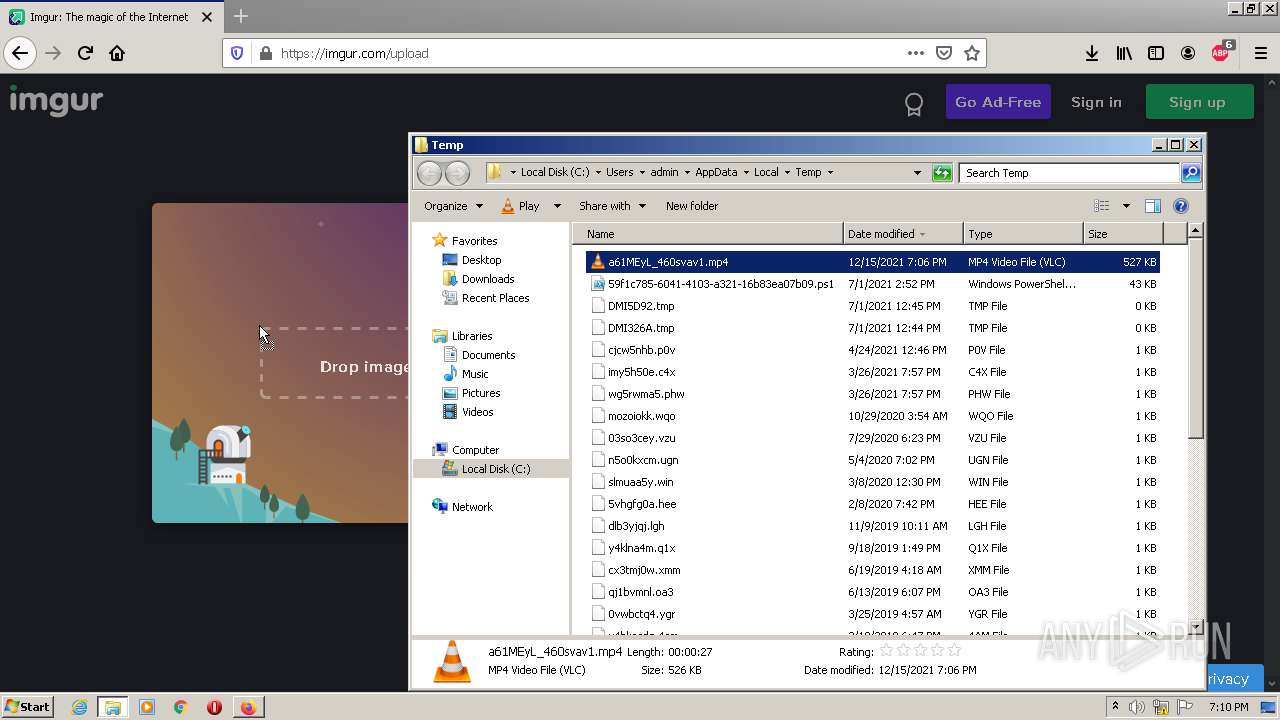1280x720 pixels.
Task: Click Sign in link
Action: [1096, 102]
